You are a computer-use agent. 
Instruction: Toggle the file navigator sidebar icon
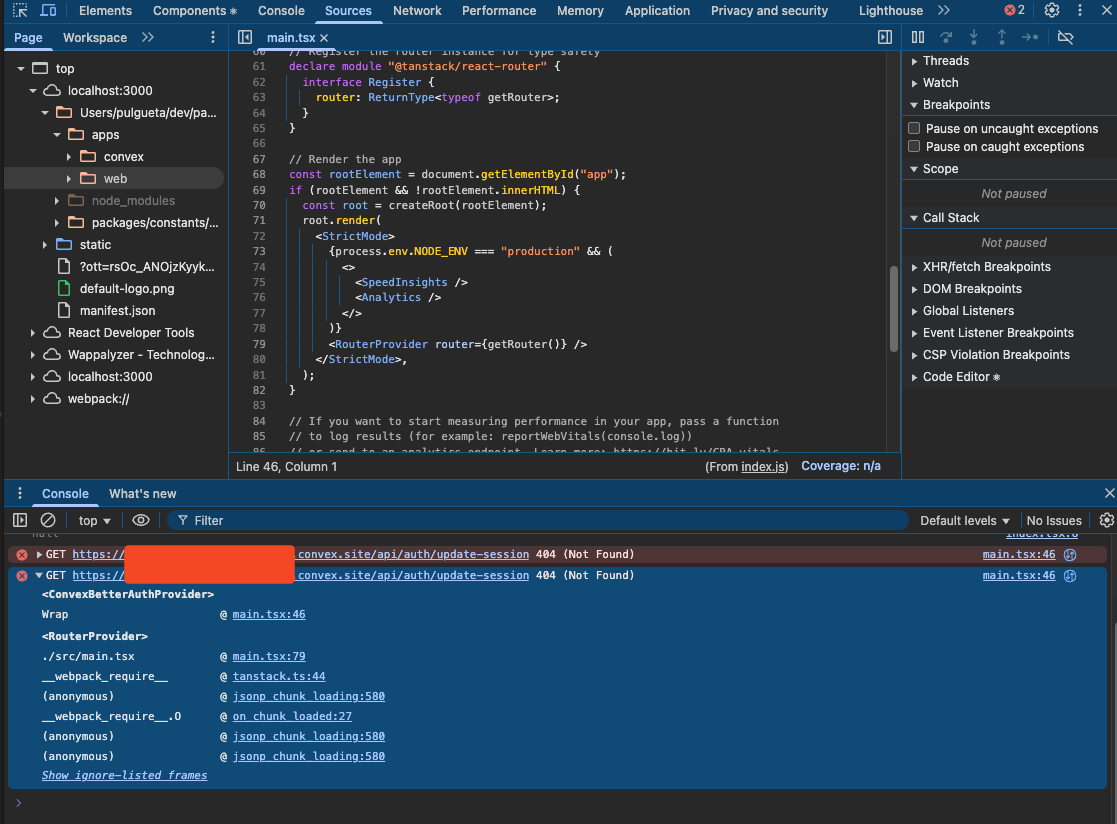click(x=245, y=37)
